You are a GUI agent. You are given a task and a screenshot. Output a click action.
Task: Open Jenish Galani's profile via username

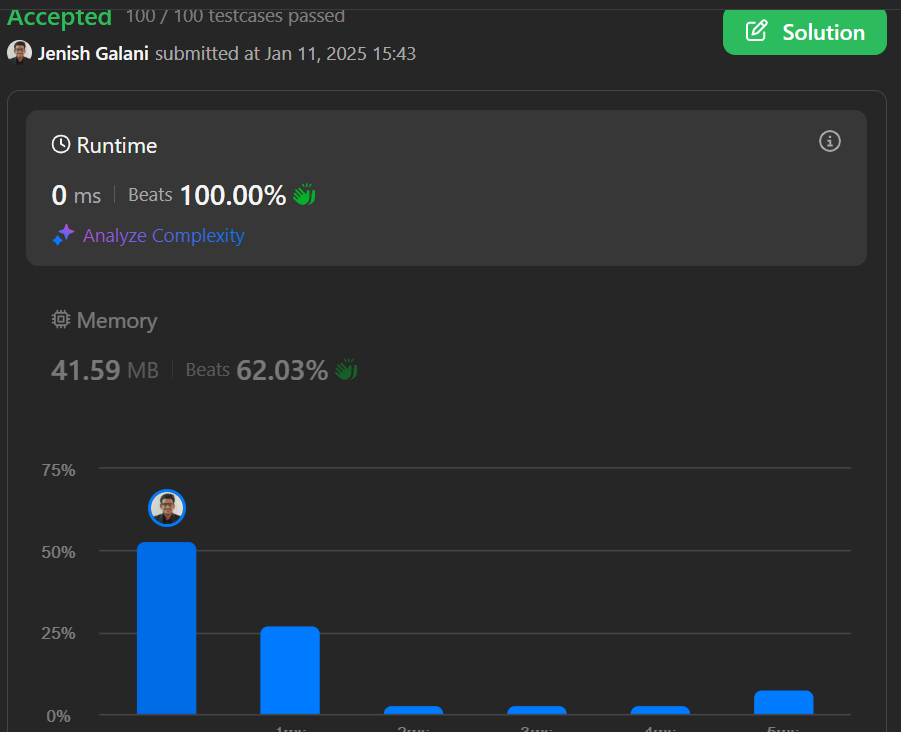(93, 53)
